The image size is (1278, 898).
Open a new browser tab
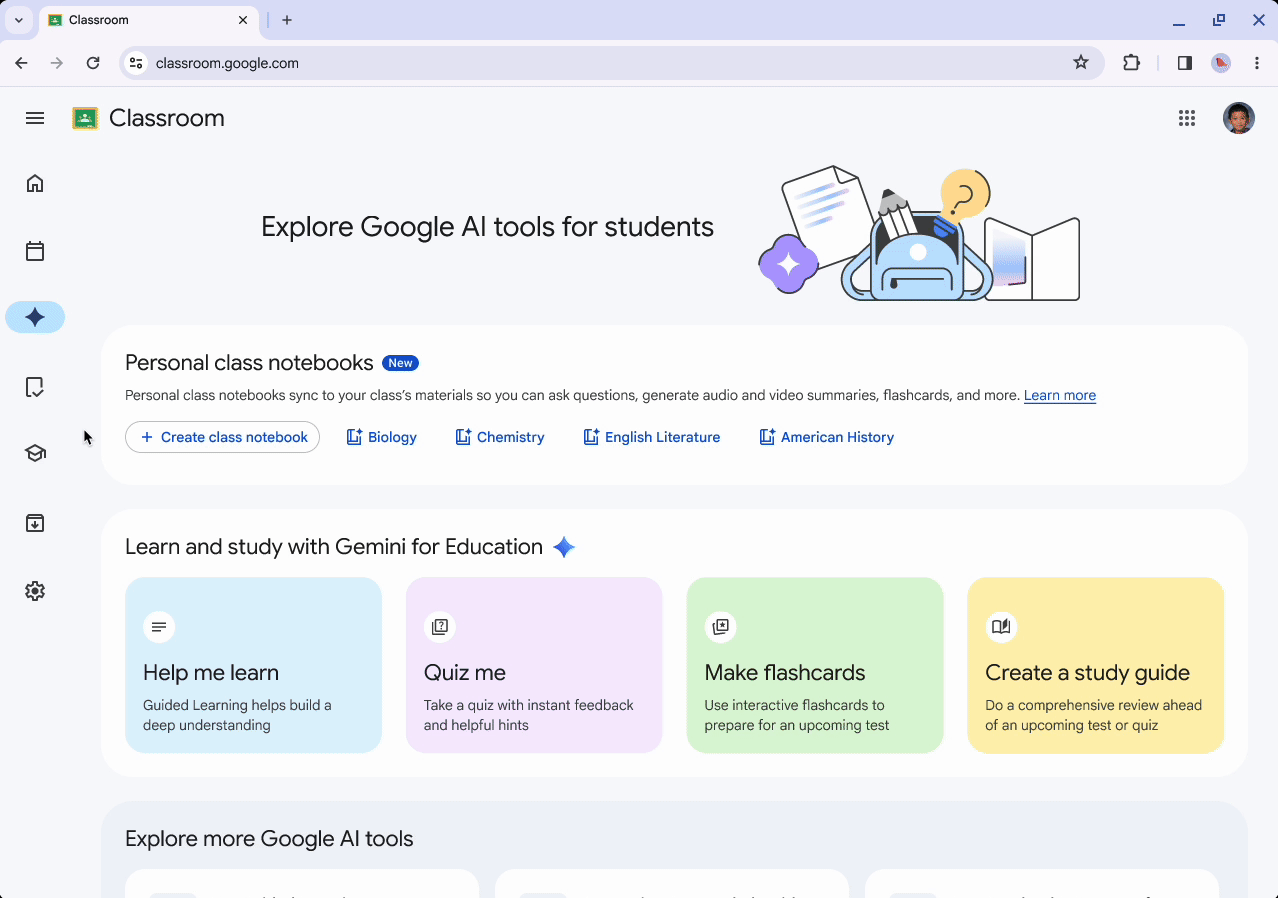(287, 20)
